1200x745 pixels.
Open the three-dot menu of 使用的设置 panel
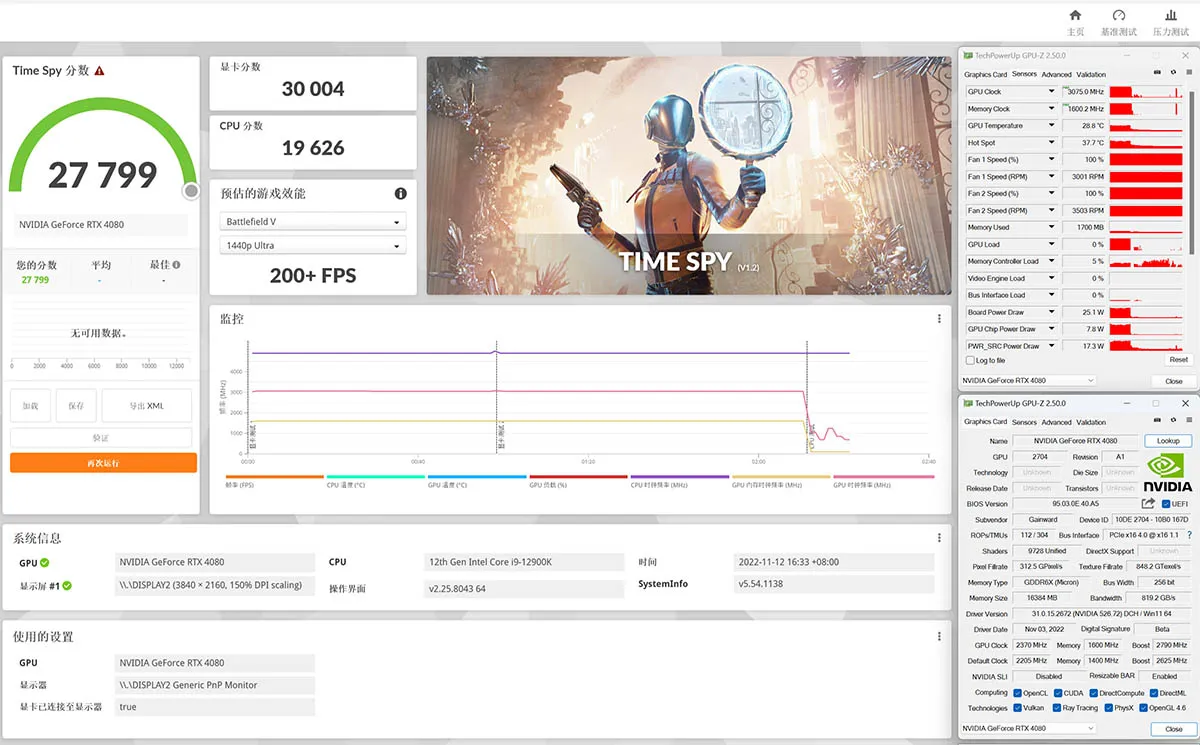pos(939,636)
